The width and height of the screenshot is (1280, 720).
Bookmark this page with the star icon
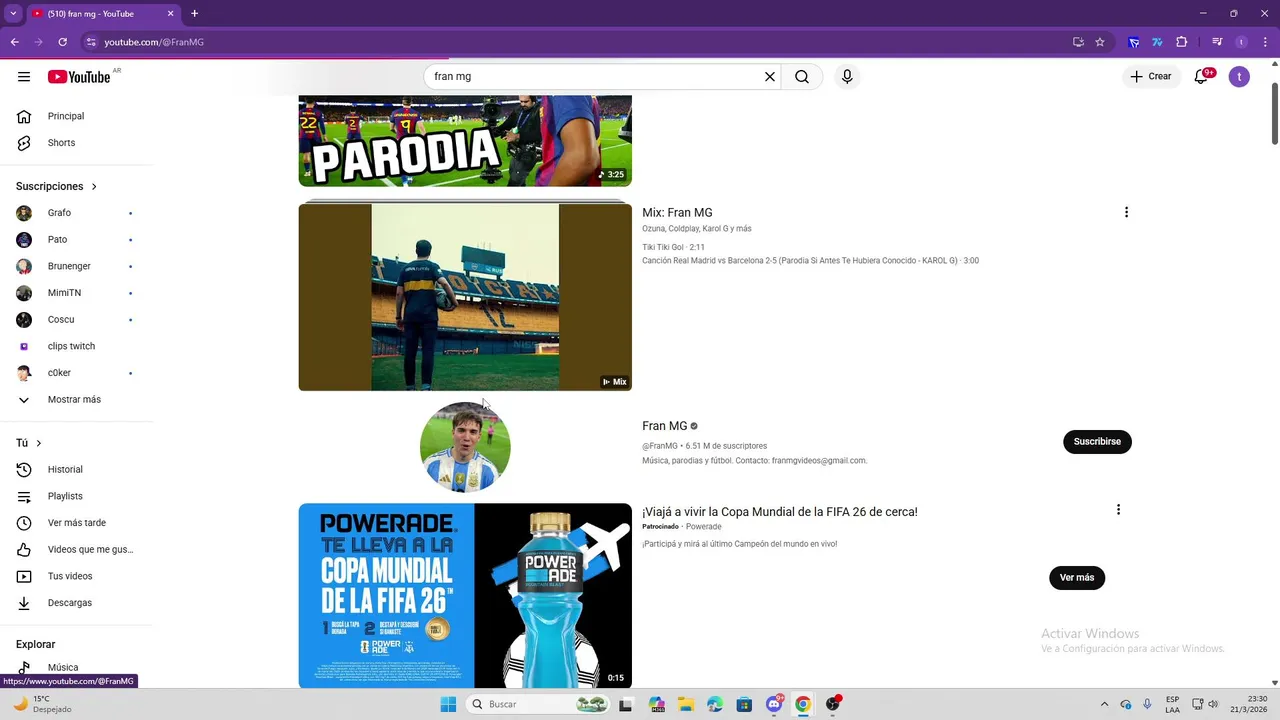[1100, 42]
